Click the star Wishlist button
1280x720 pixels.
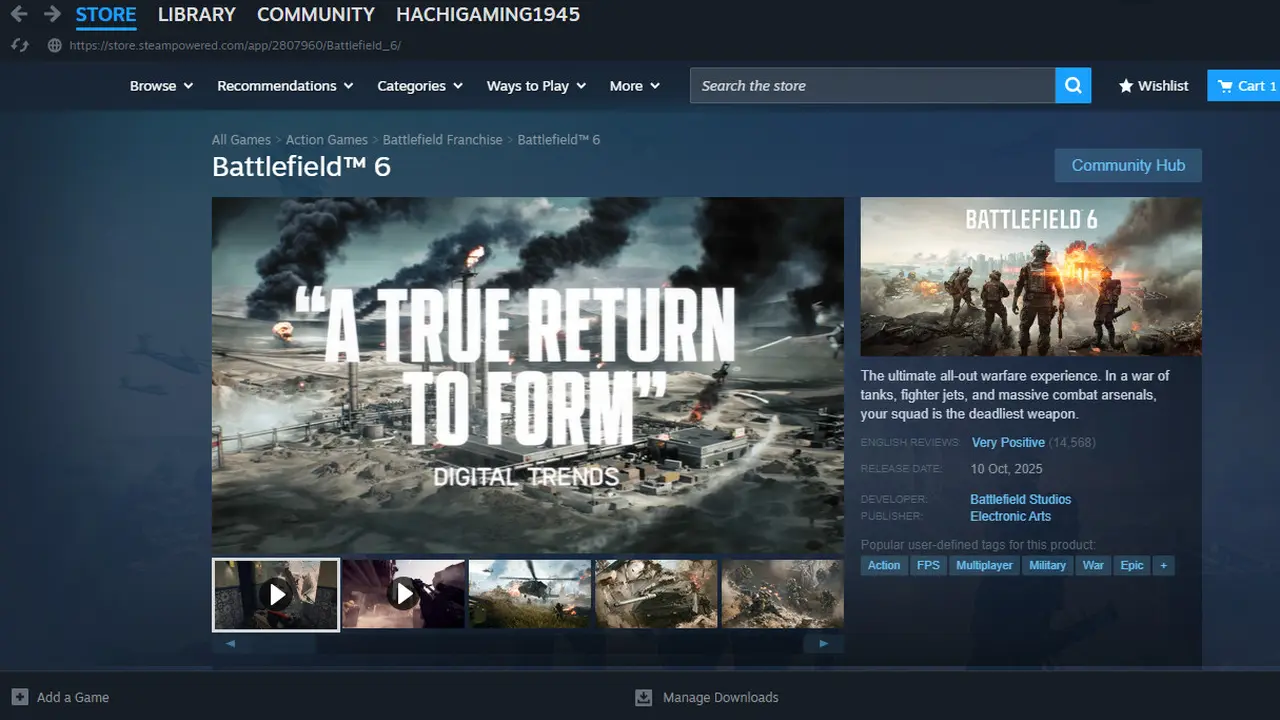coord(1153,86)
